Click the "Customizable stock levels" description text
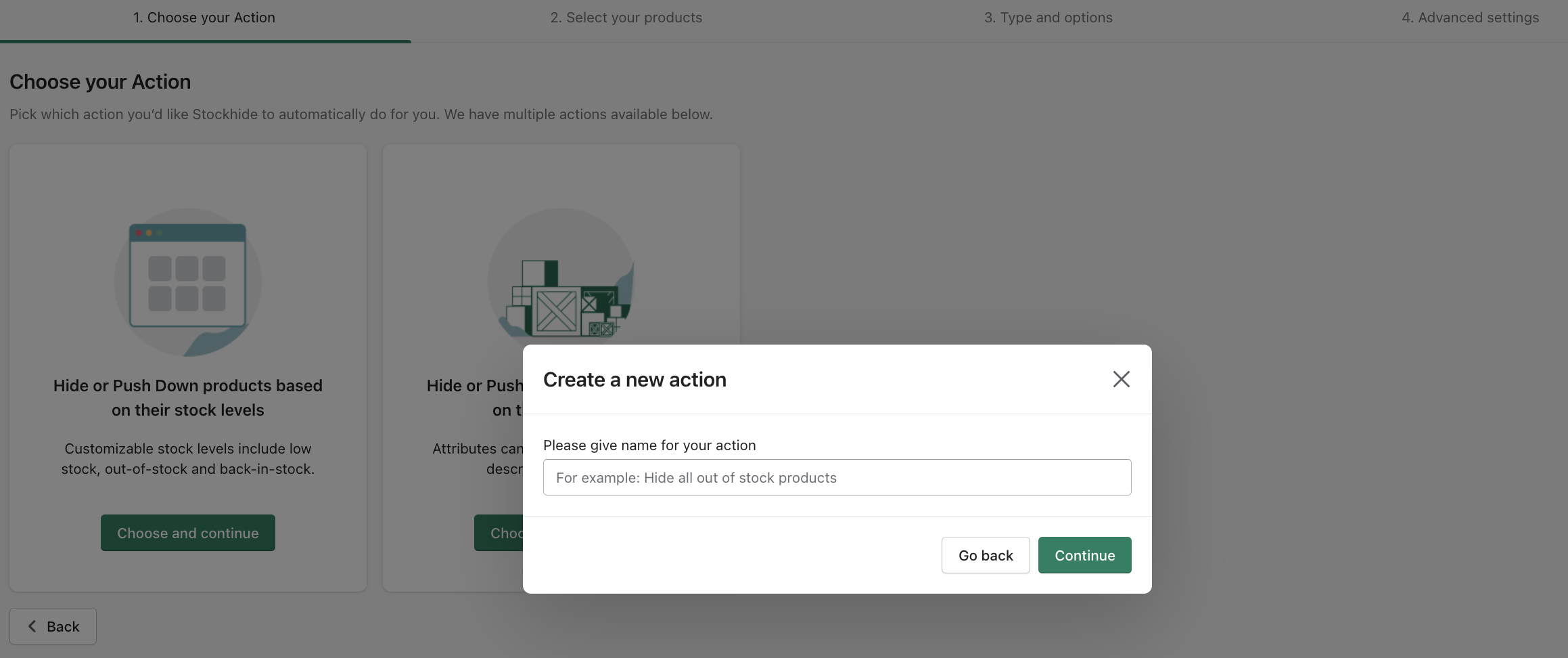Image resolution: width=1568 pixels, height=658 pixels. click(187, 458)
